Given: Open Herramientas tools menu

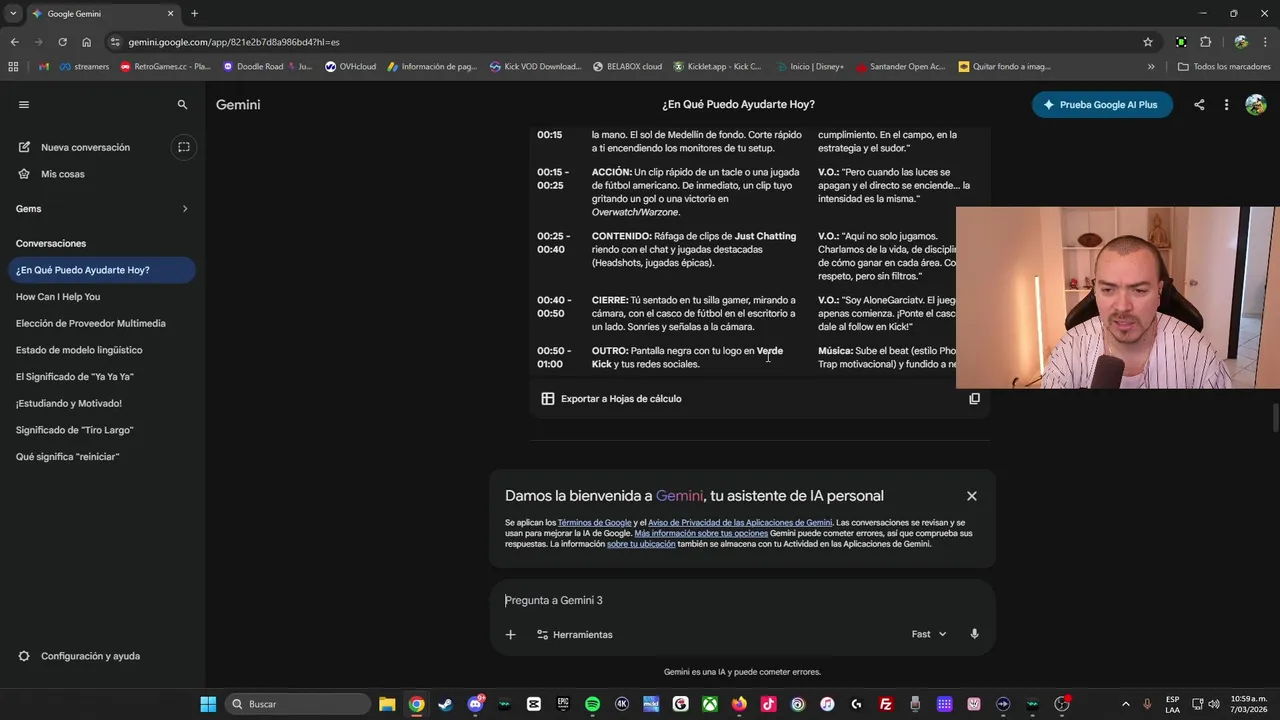Looking at the screenshot, I should tap(575, 635).
